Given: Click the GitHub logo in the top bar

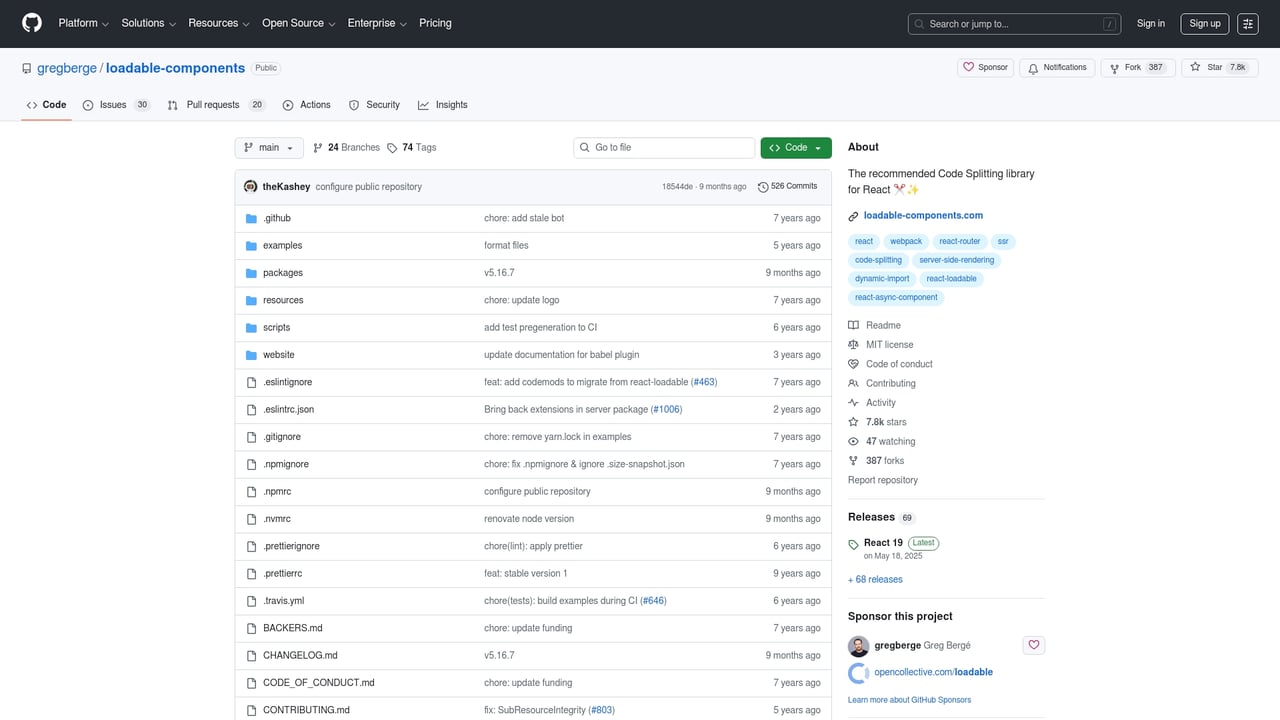Looking at the screenshot, I should 31,23.
